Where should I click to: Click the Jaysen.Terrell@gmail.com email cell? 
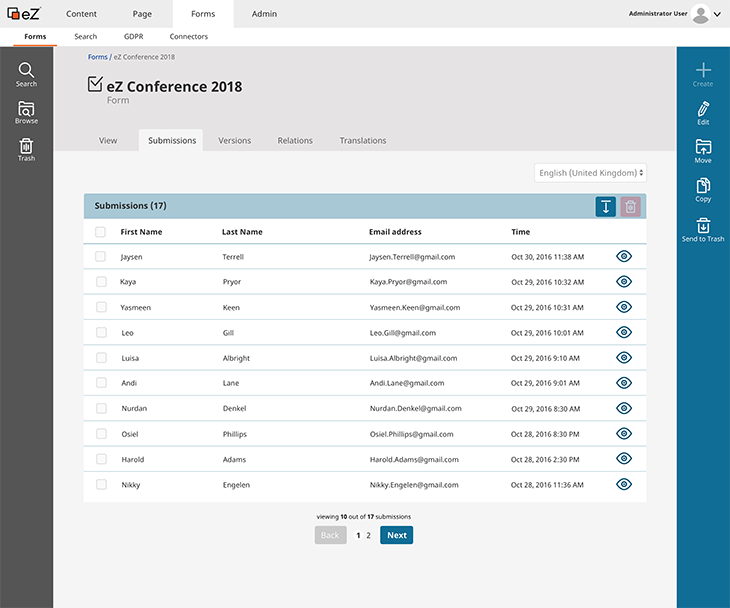(412, 257)
